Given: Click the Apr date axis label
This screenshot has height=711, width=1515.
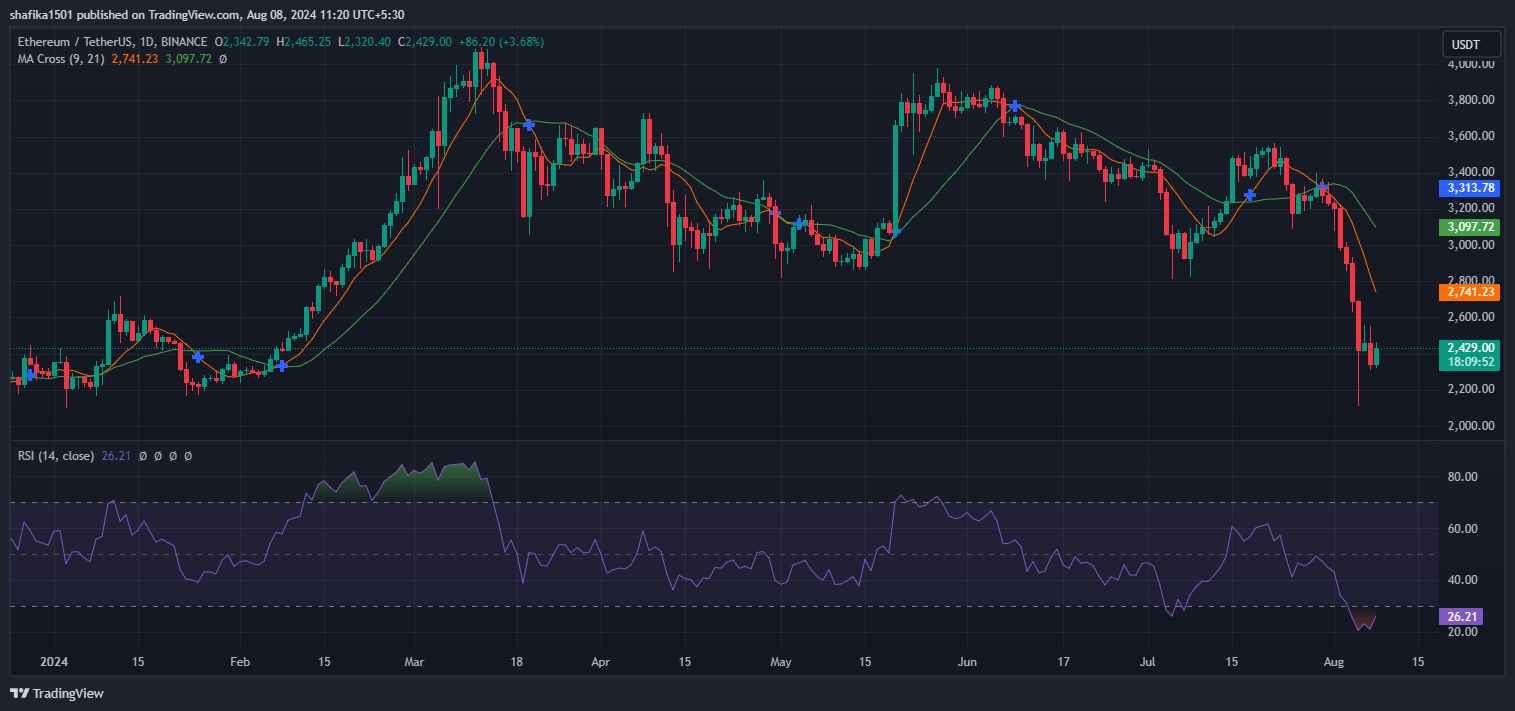Looking at the screenshot, I should coord(600,662).
